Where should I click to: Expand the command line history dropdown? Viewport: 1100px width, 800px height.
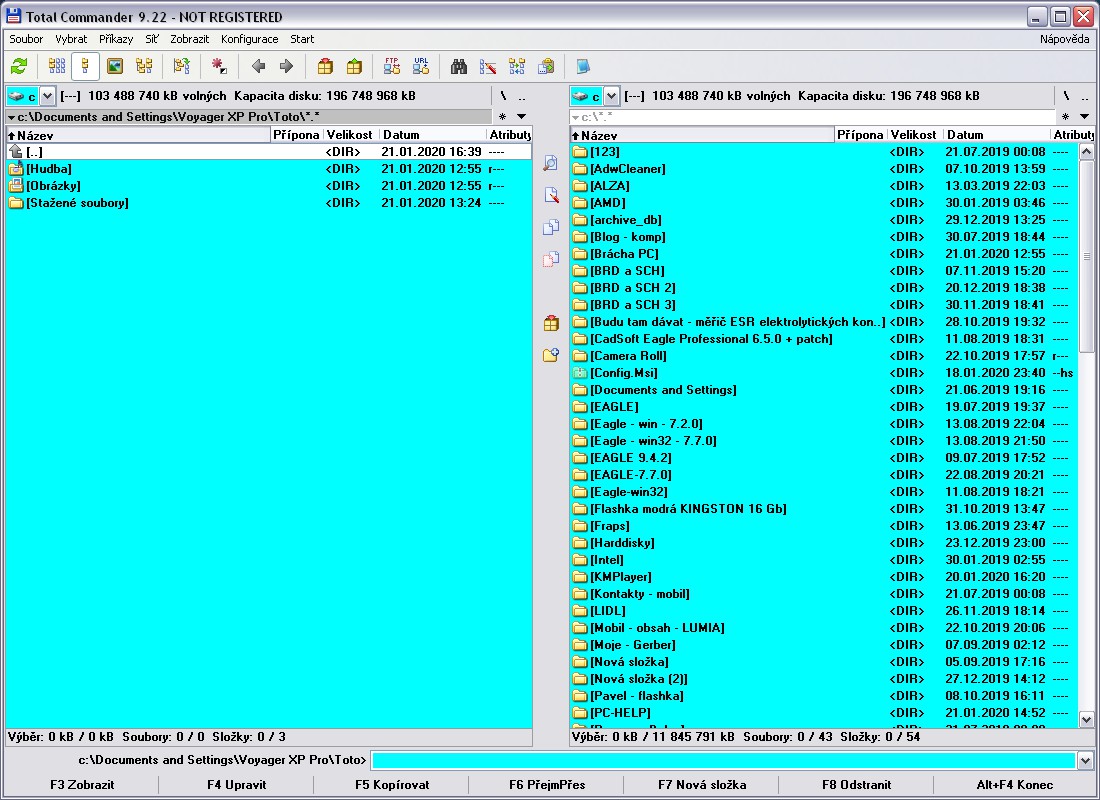pos(1086,761)
